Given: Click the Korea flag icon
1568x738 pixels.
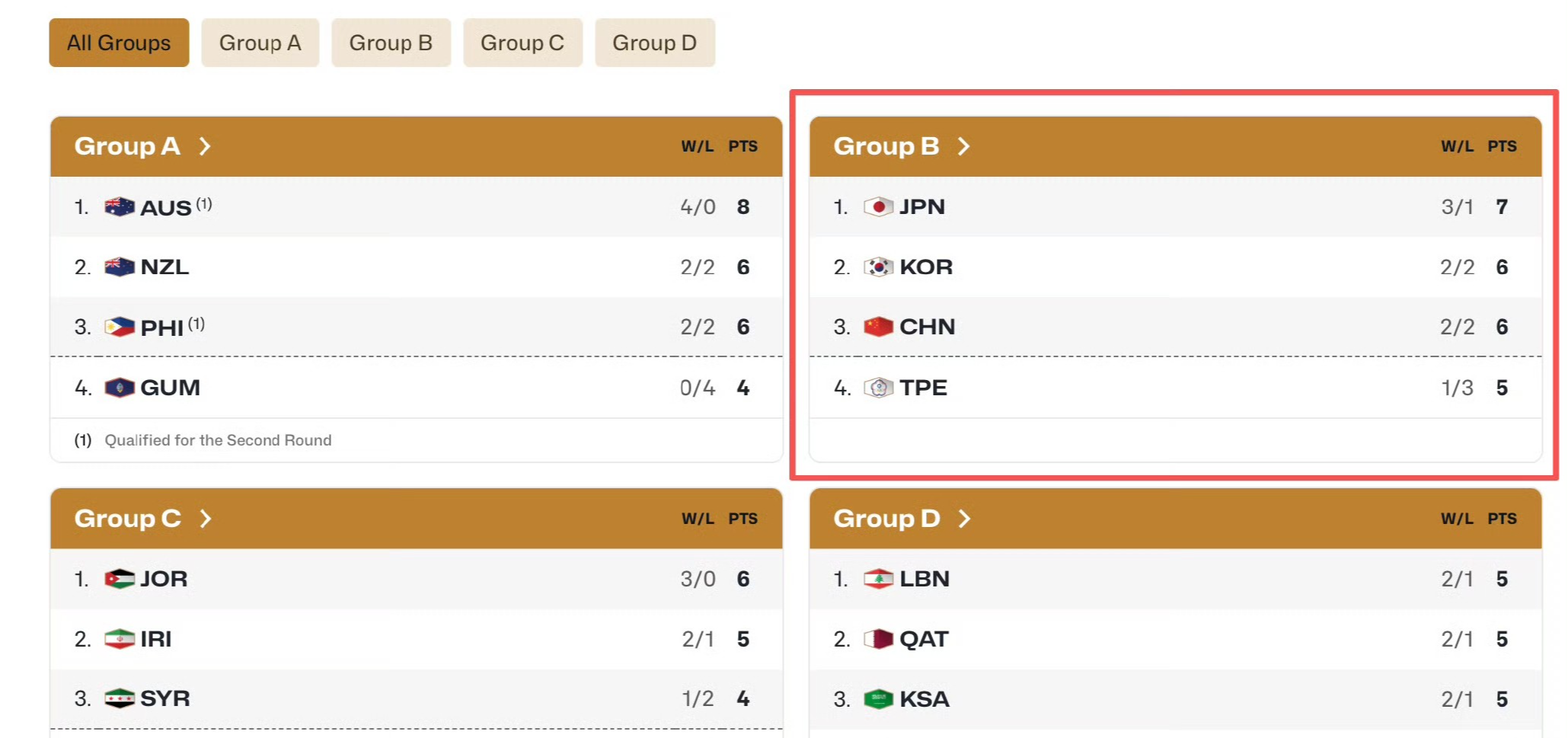Looking at the screenshot, I should tap(878, 267).
